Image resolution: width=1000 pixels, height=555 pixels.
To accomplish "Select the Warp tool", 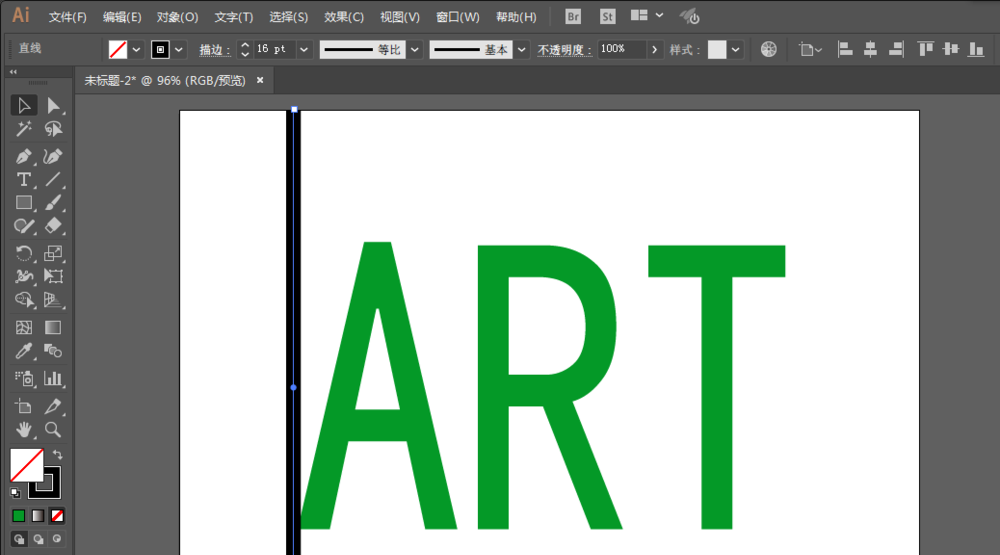I will pyautogui.click(x=24, y=276).
